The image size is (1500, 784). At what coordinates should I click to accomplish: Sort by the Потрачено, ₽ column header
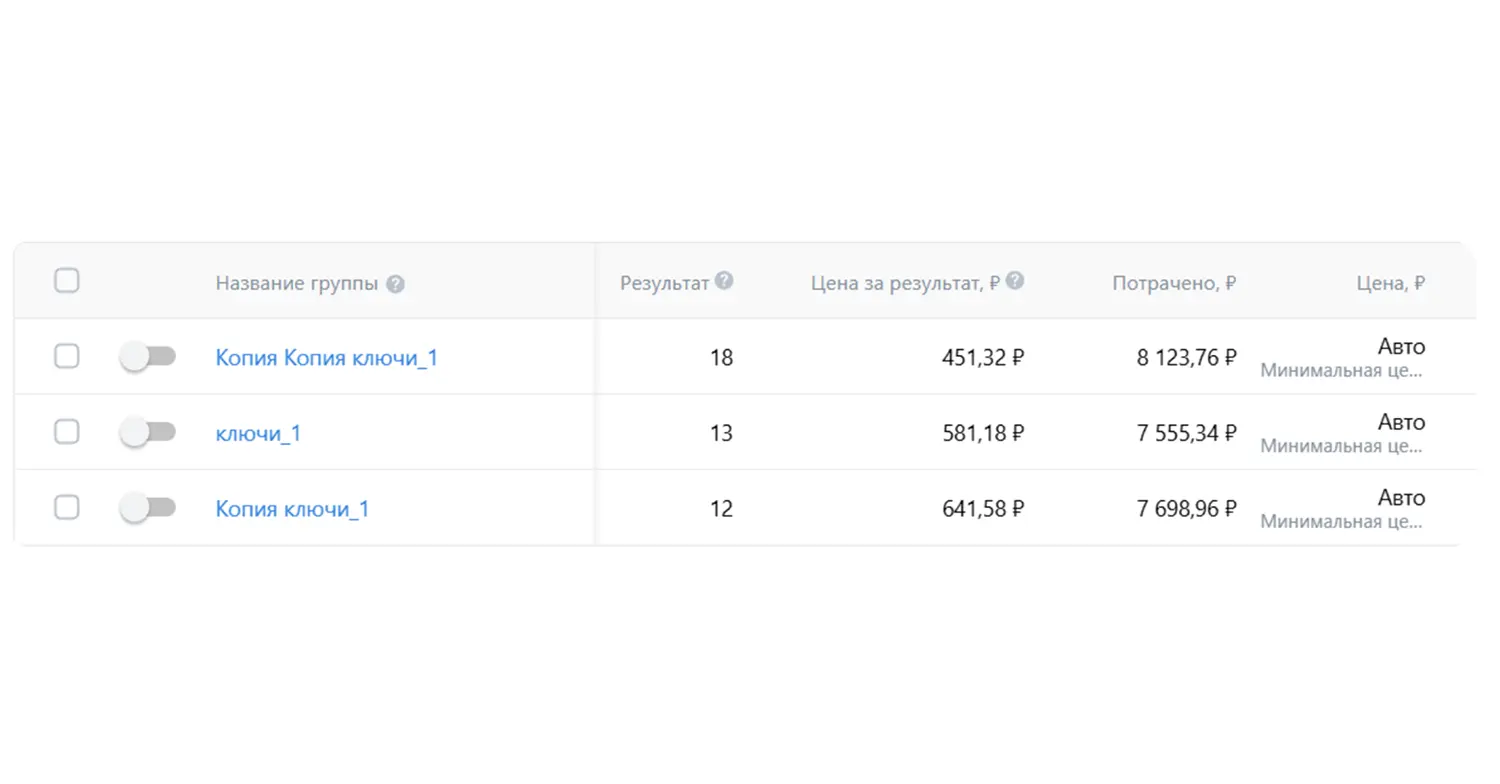pyautogui.click(x=1173, y=283)
